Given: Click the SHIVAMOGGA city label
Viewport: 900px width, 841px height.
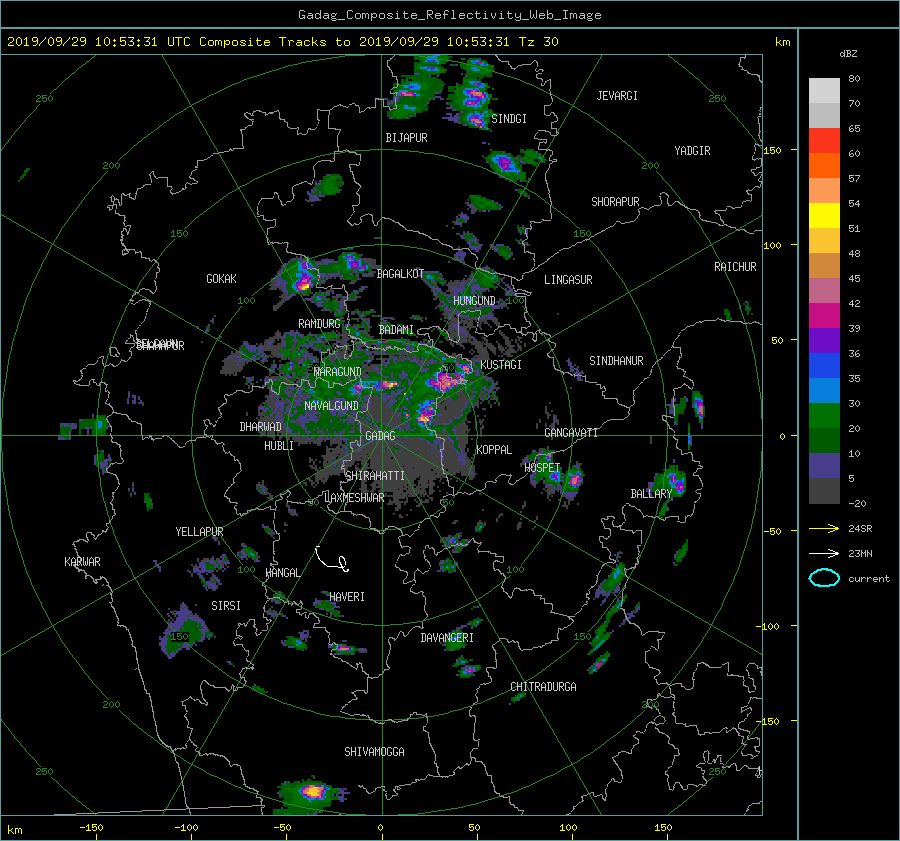Looking at the screenshot, I should [x=374, y=752].
